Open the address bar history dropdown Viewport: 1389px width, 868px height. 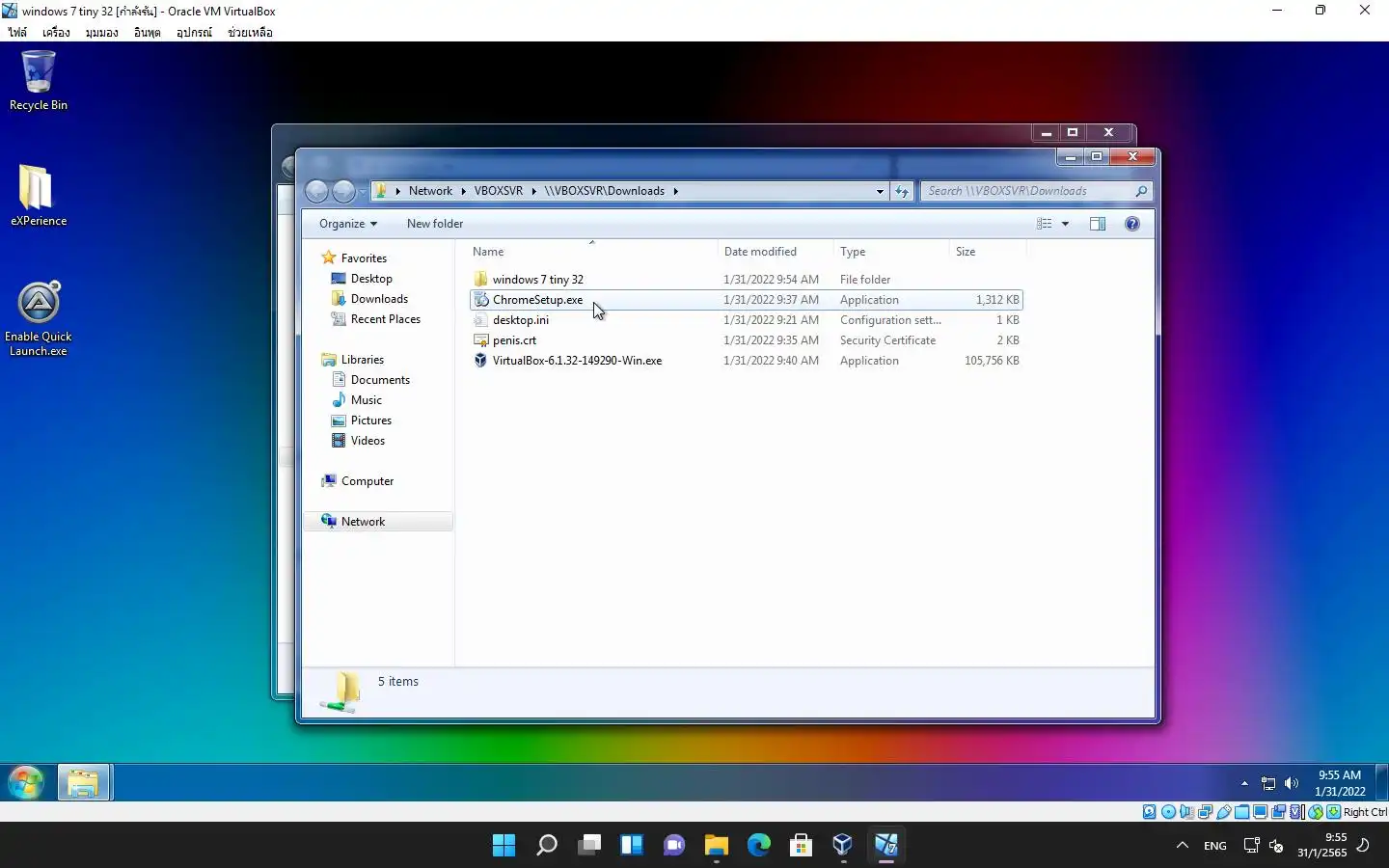pyautogui.click(x=880, y=191)
